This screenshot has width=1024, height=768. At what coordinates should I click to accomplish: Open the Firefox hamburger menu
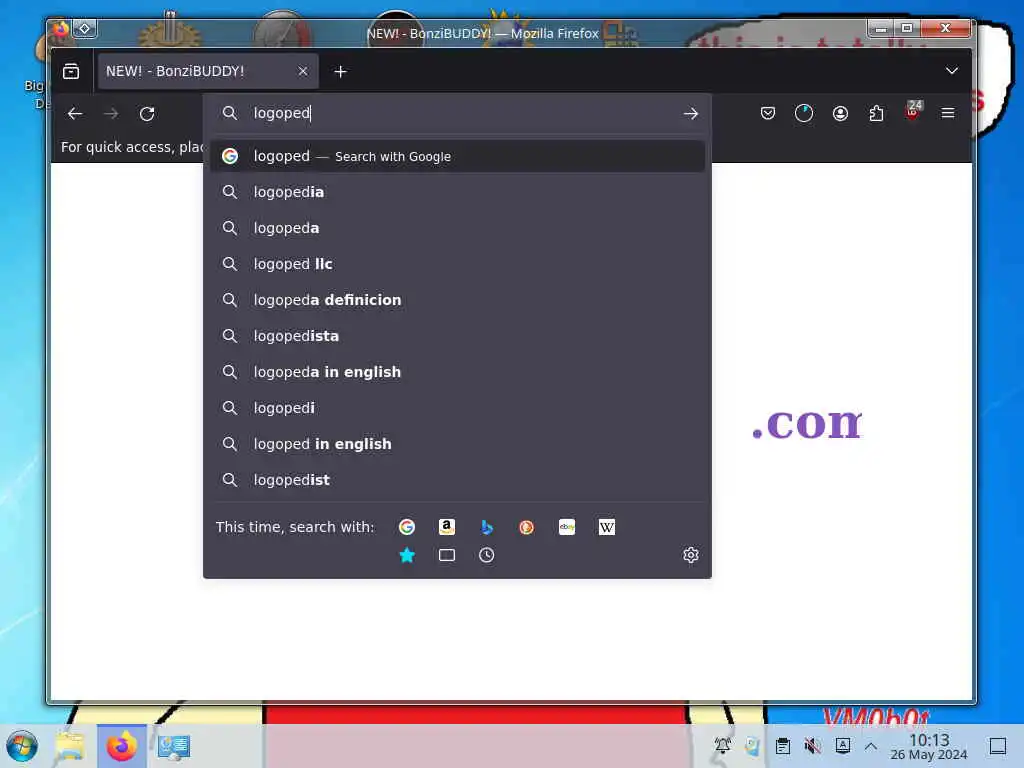(x=948, y=114)
